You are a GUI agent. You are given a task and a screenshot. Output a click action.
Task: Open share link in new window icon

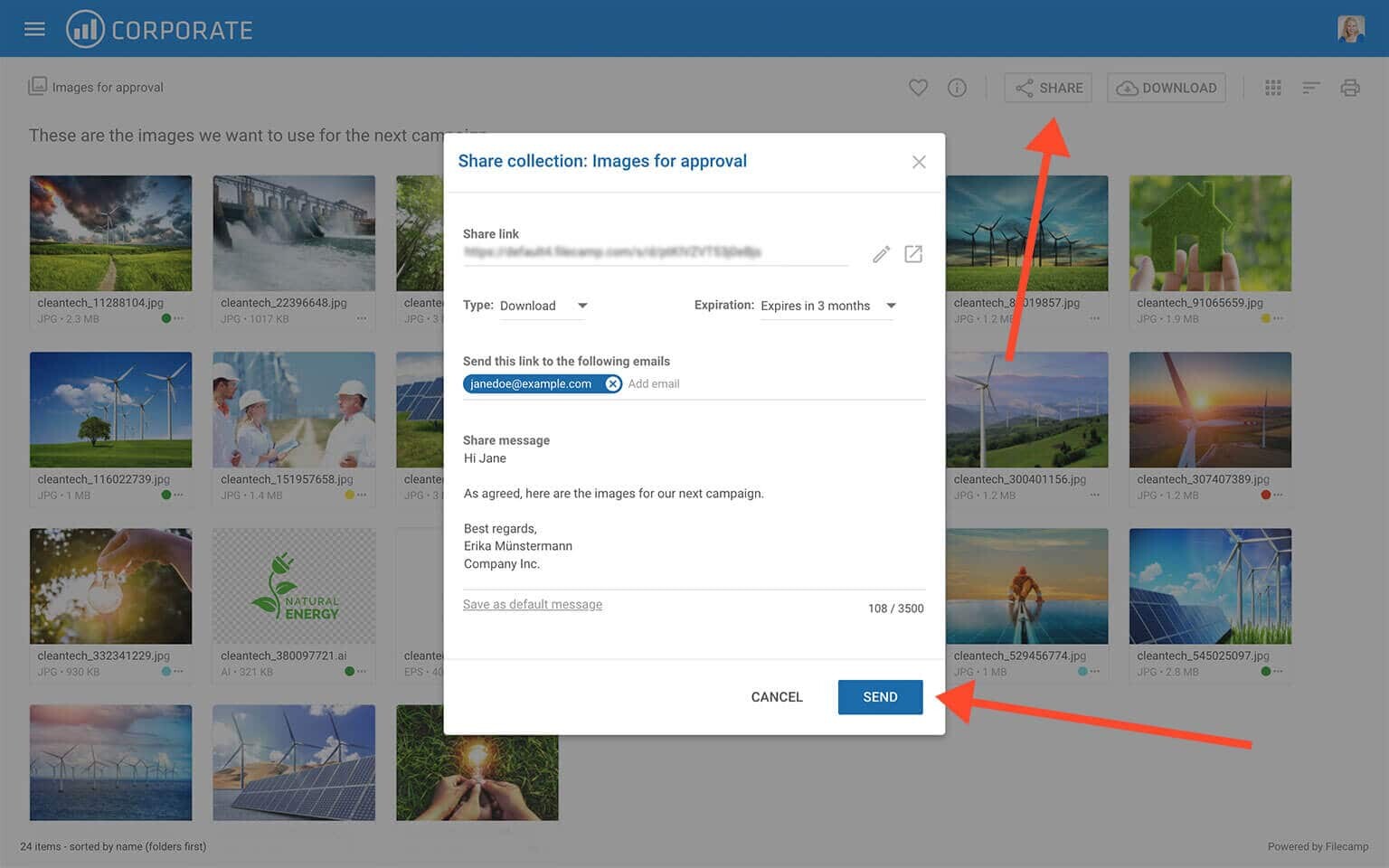point(913,254)
